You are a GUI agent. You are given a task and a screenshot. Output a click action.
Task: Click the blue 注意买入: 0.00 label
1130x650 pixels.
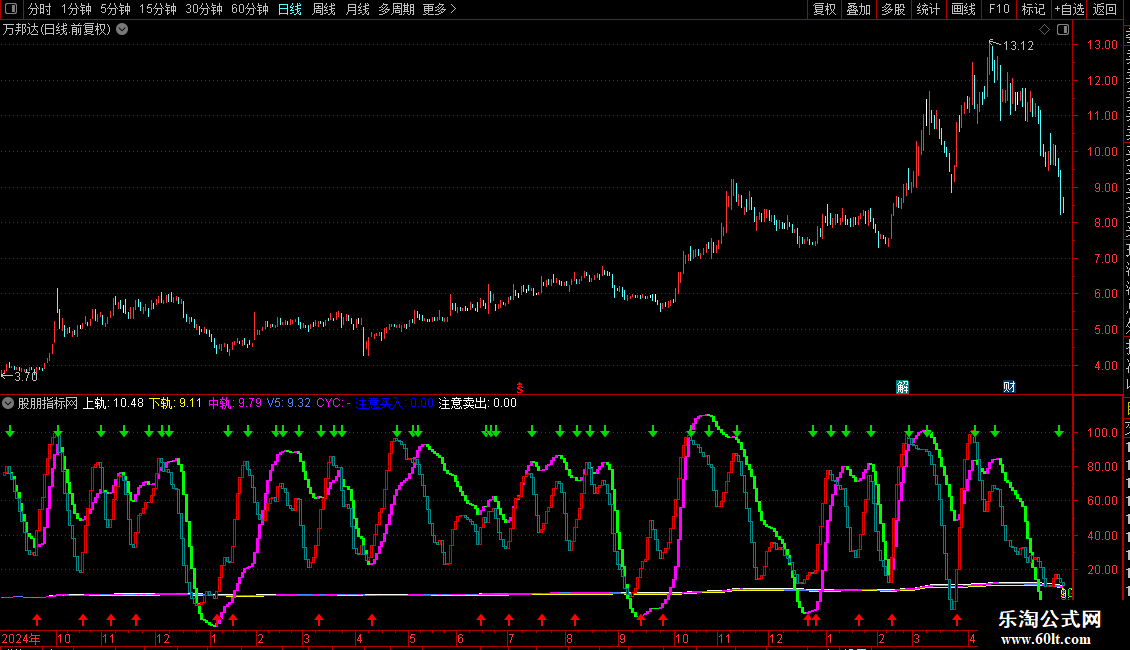(394, 404)
